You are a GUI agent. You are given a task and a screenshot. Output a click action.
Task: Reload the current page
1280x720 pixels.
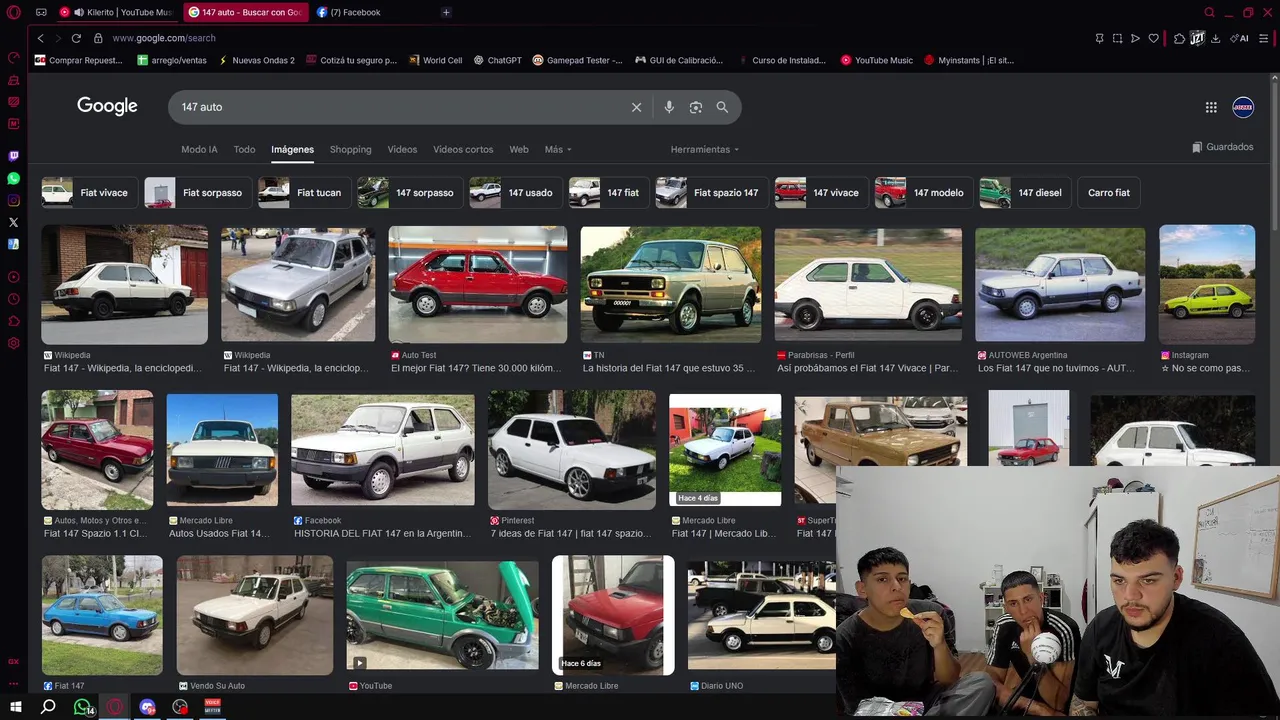click(76, 38)
